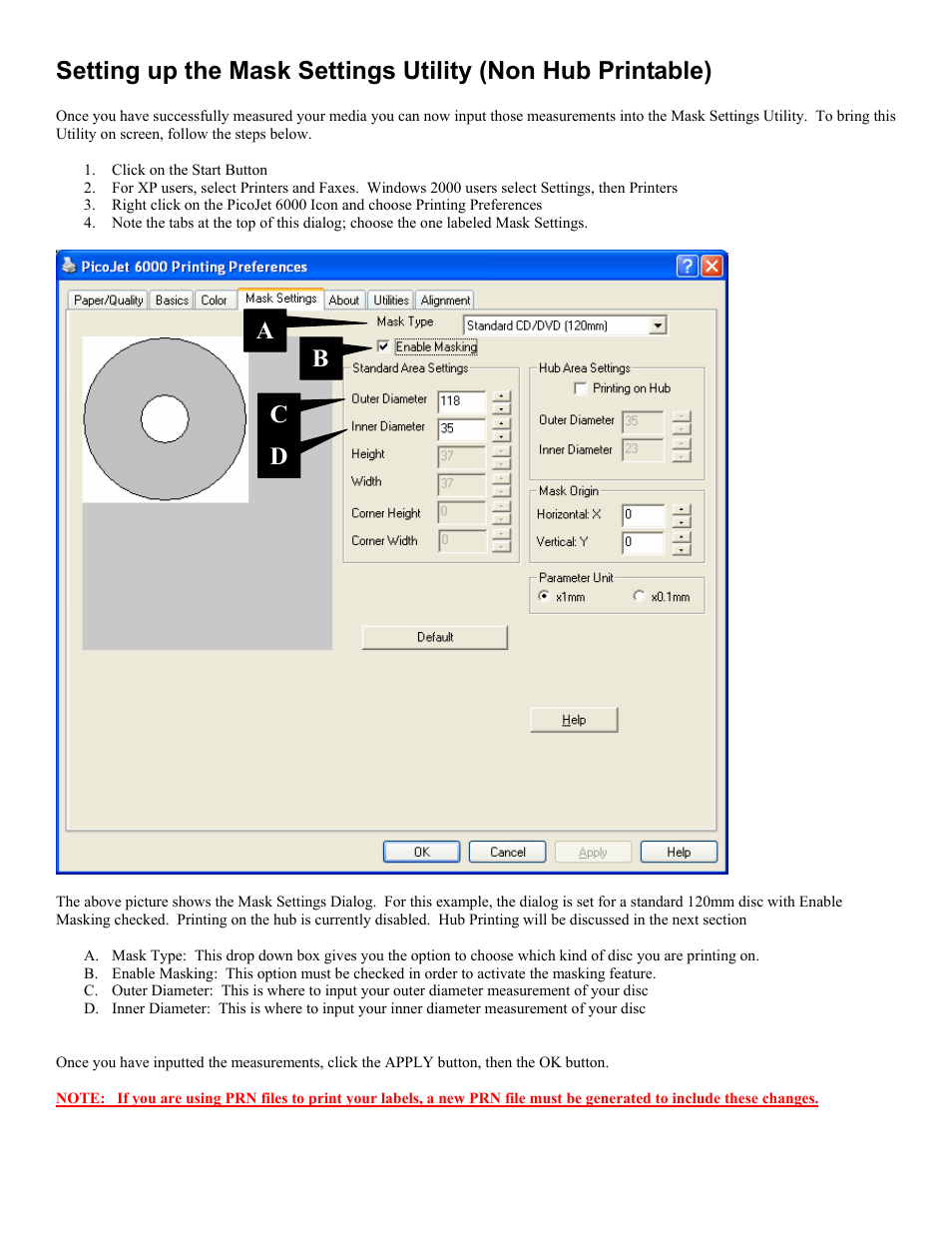The width and height of the screenshot is (952, 1233).
Task: Select the x1mm parameter unit
Action: click(x=544, y=596)
